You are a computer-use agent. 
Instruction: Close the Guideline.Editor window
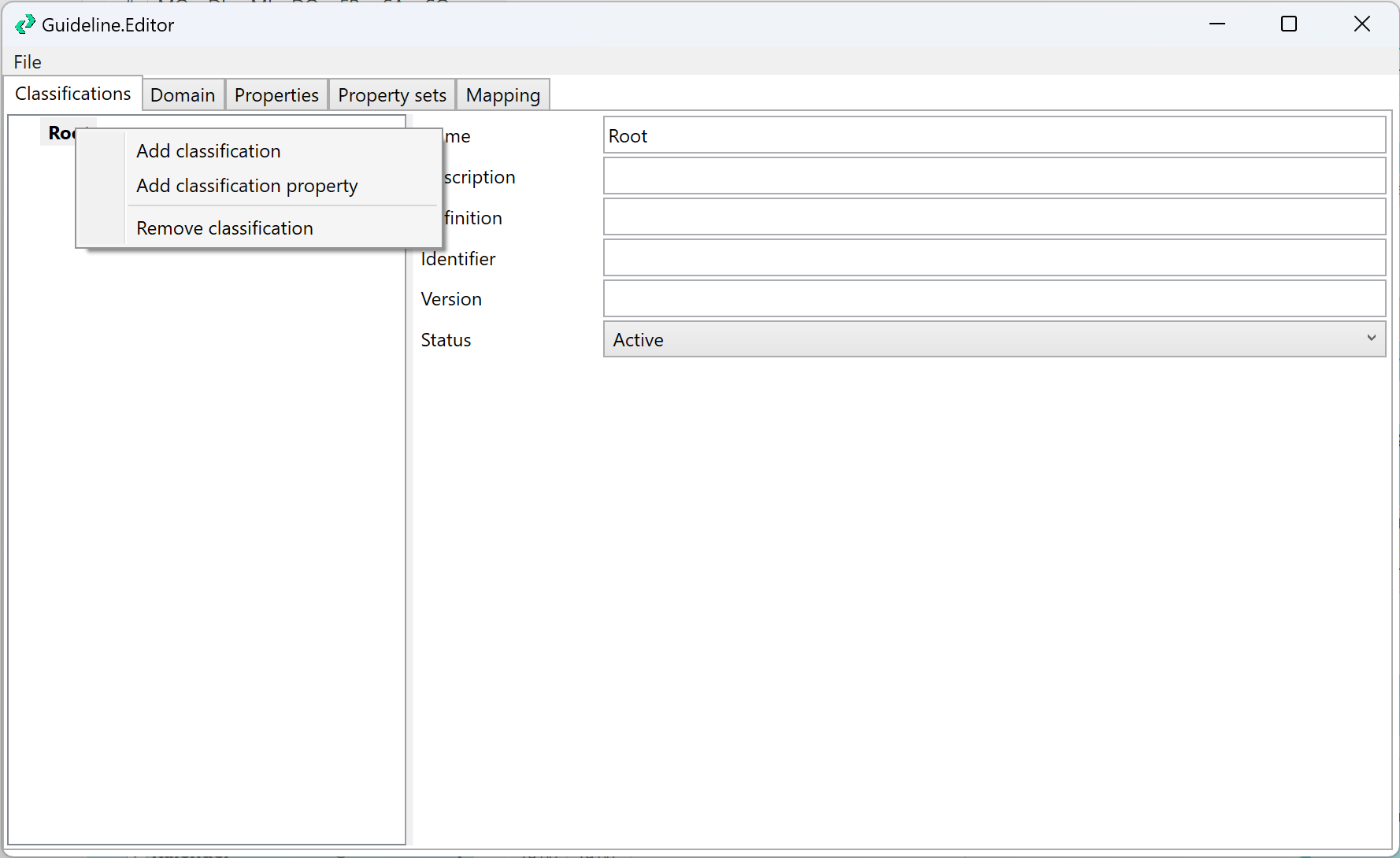tap(1361, 24)
